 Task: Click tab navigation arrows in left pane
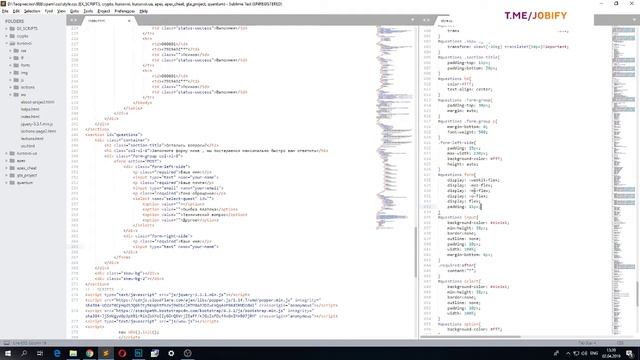[73, 20]
